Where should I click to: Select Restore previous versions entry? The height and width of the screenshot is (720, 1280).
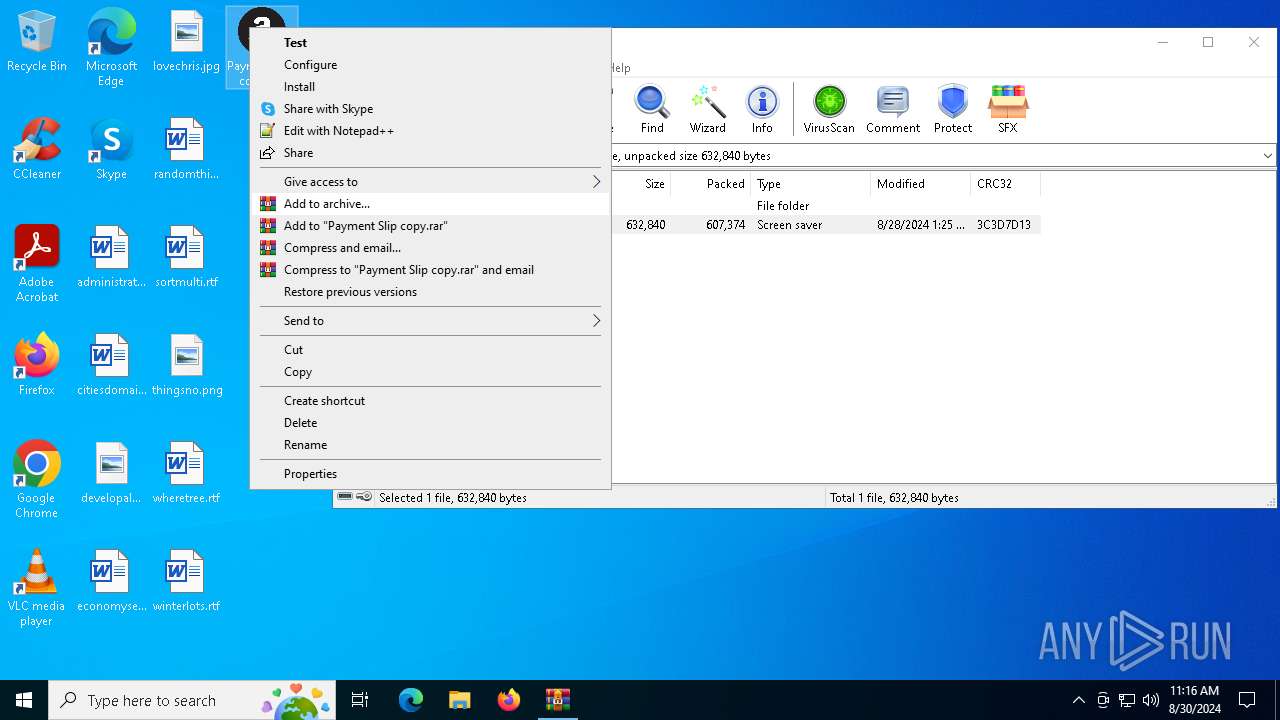tap(430, 292)
